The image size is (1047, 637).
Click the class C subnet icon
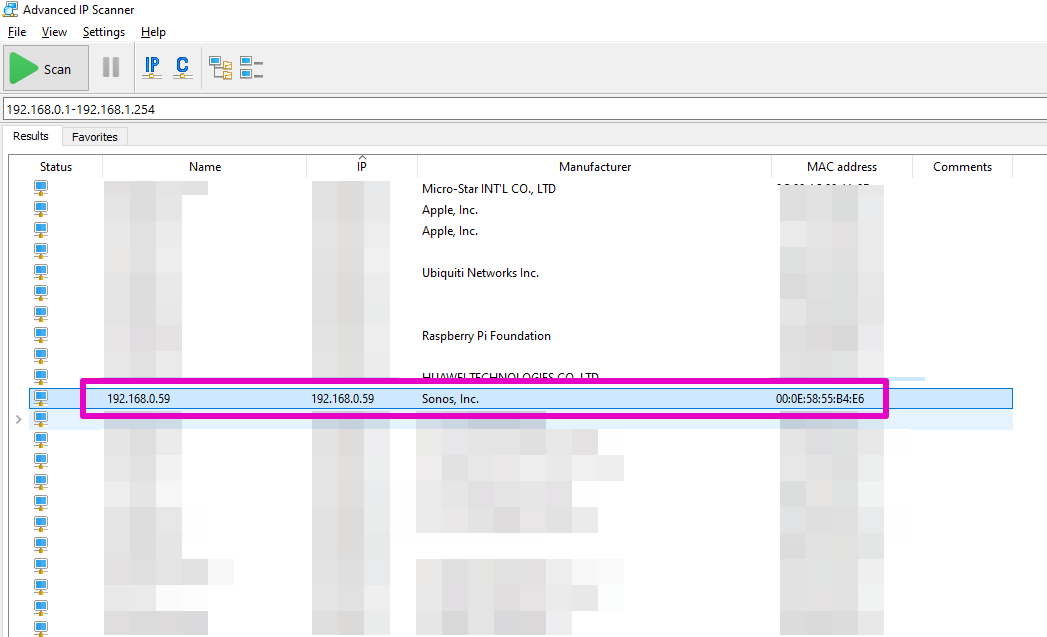click(182, 68)
